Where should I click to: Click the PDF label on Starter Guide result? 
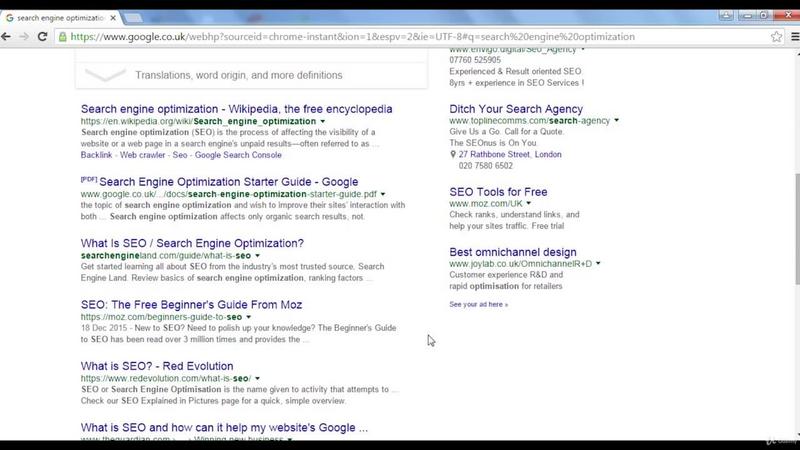click(x=89, y=179)
